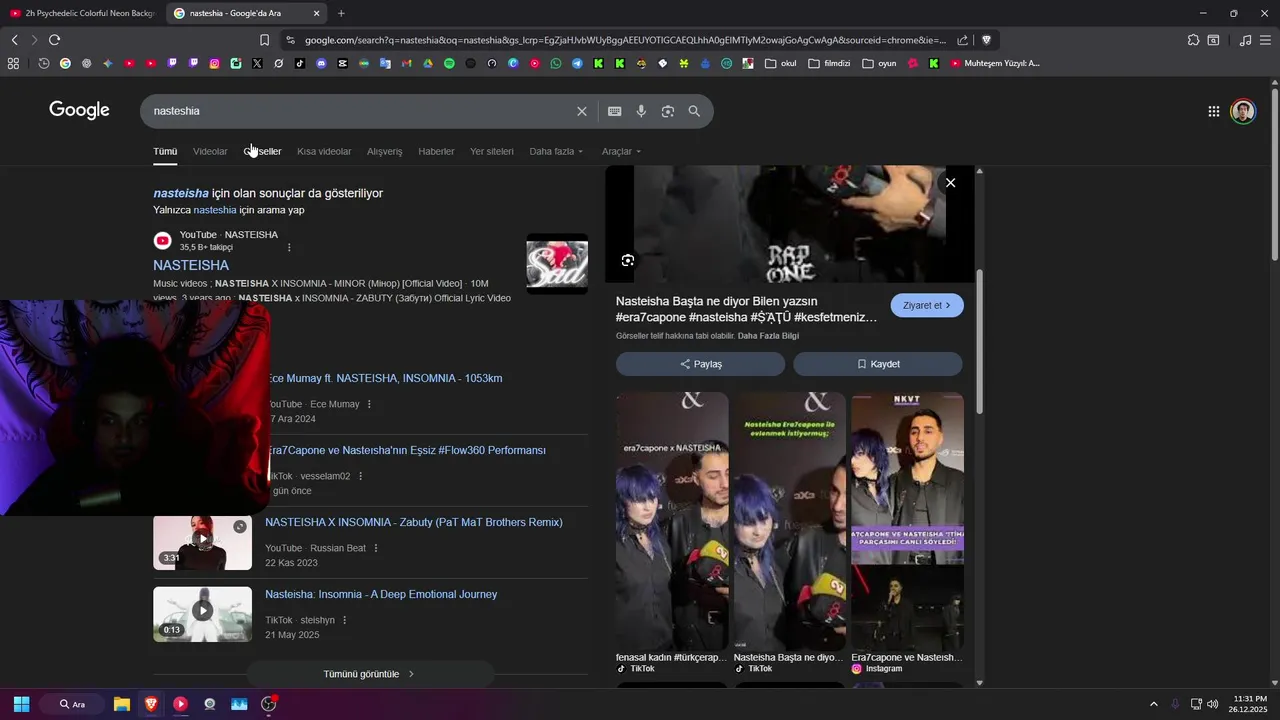
Task: Open the Windows Start menu
Action: point(21,704)
